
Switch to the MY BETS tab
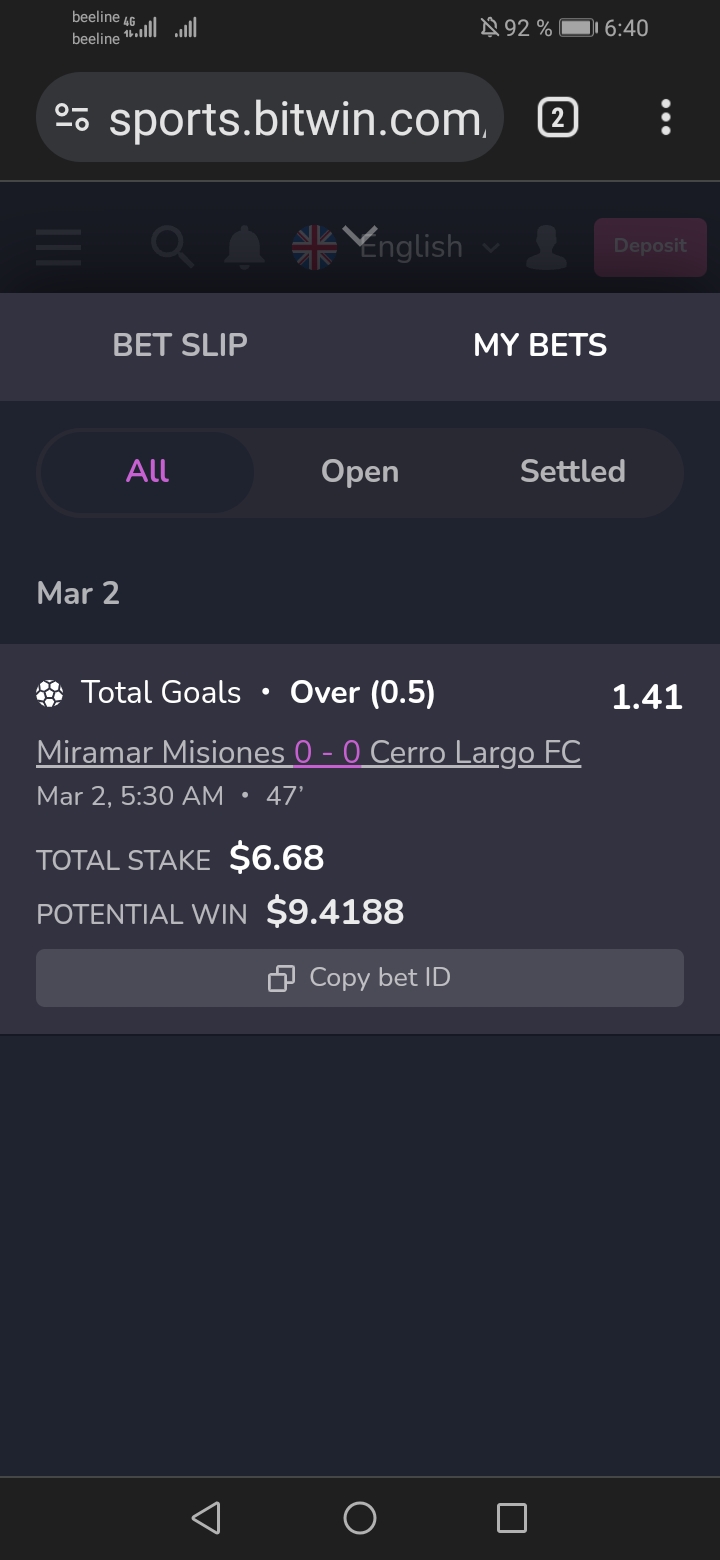pos(540,345)
